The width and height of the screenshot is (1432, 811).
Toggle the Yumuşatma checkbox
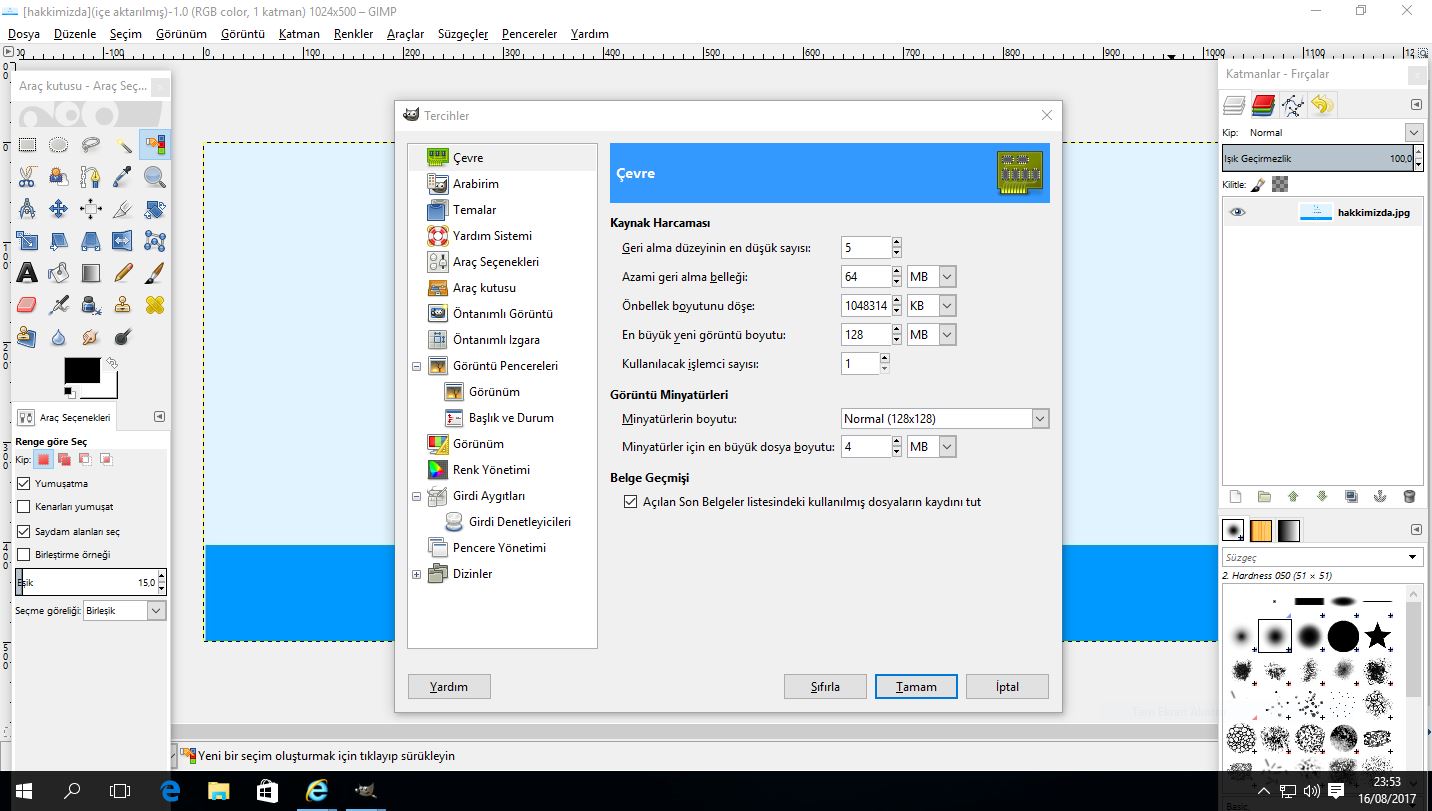(x=24, y=484)
